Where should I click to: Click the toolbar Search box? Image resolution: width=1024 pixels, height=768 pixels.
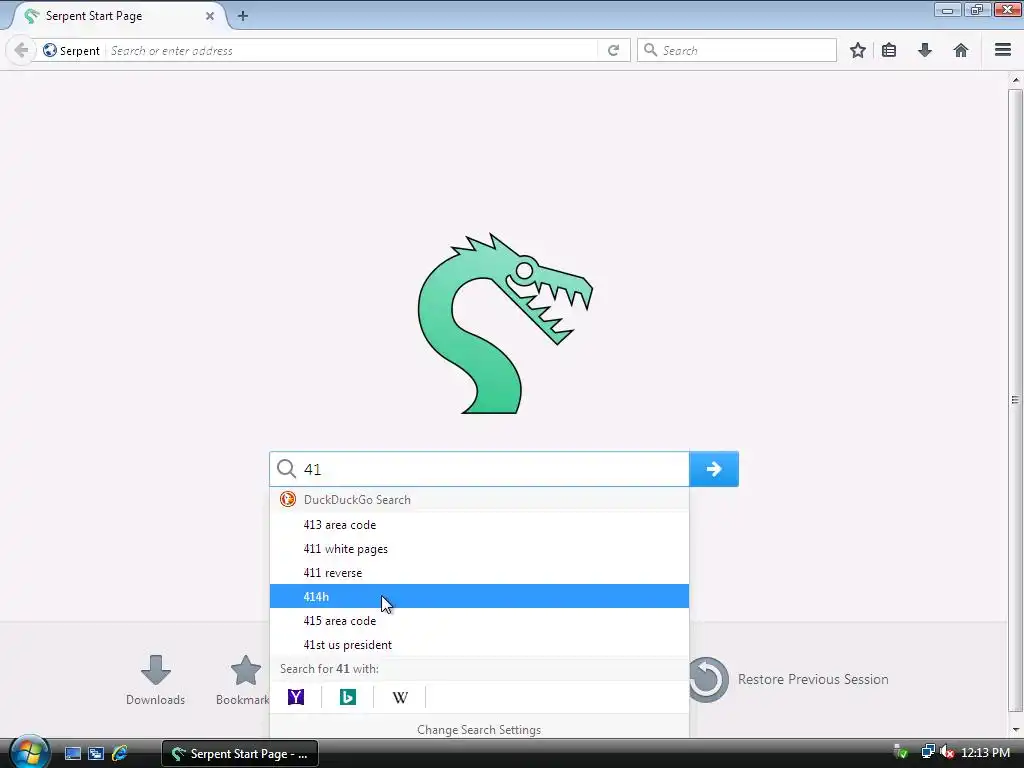coord(737,50)
